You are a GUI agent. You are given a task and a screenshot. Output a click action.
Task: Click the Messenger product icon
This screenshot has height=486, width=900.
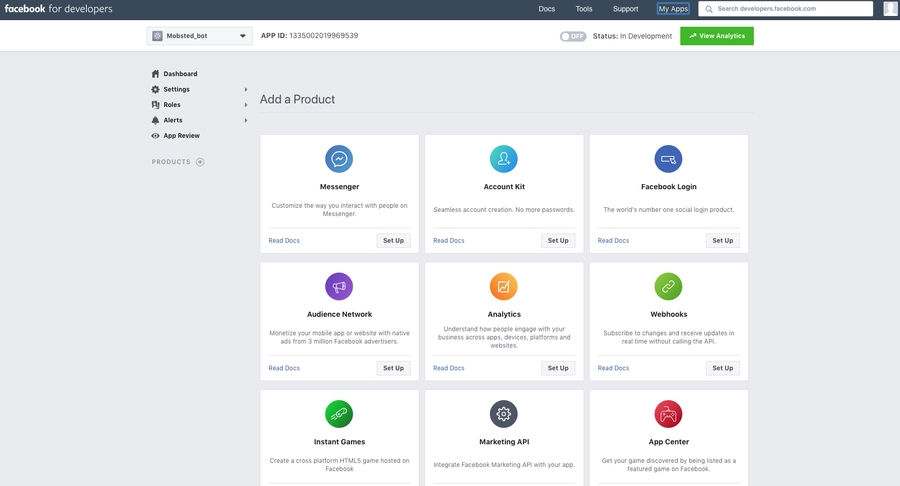[x=339, y=159]
